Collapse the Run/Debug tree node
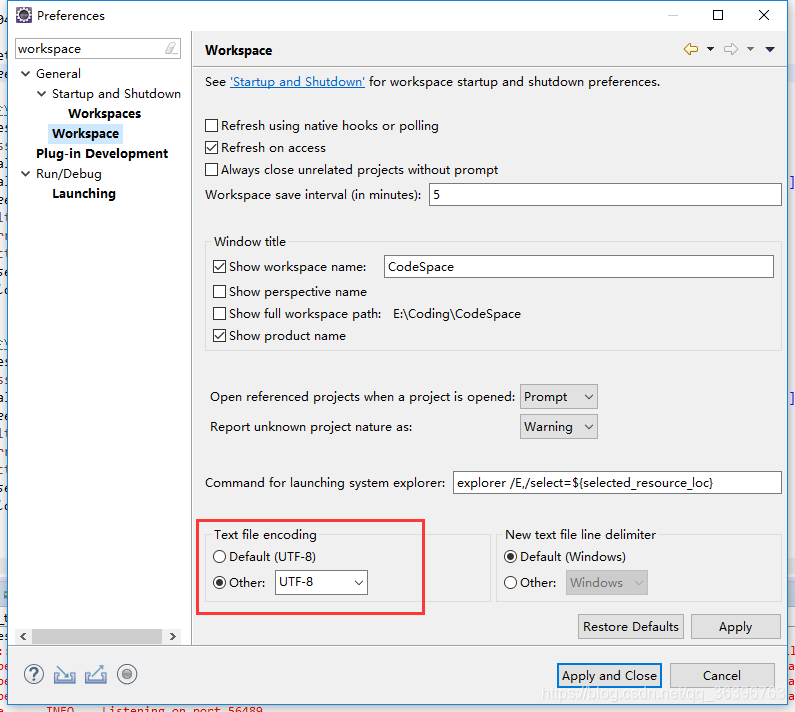 click(x=25, y=173)
